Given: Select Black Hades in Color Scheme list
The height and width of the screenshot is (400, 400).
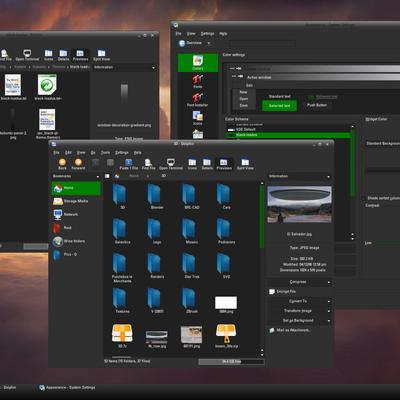Looking at the screenshot, I should click(289, 135).
